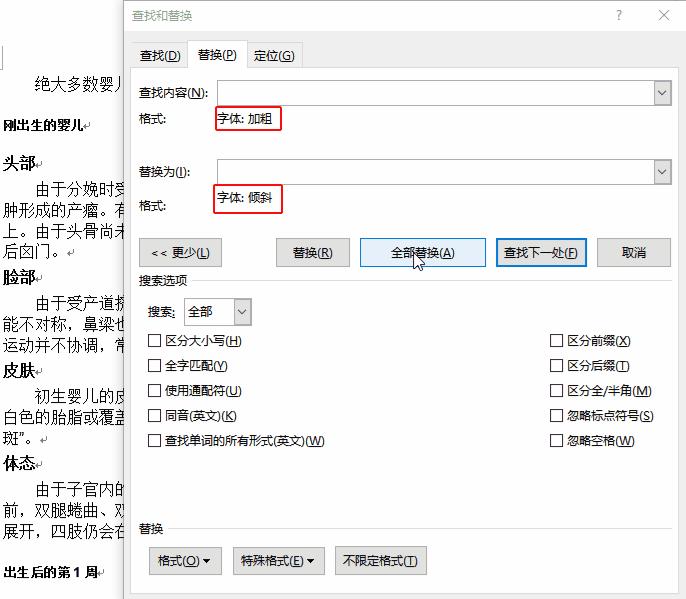
Task: Check 查找单词的所有形式(英文)(W)
Action: (x=154, y=440)
